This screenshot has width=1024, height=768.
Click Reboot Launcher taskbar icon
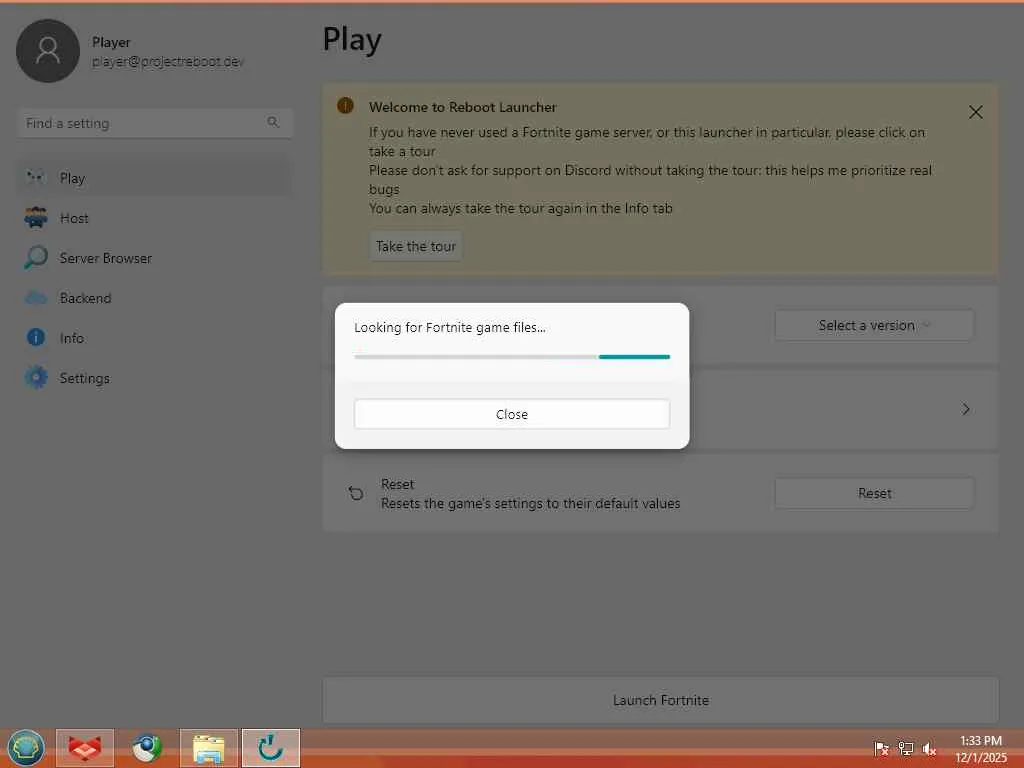click(271, 748)
